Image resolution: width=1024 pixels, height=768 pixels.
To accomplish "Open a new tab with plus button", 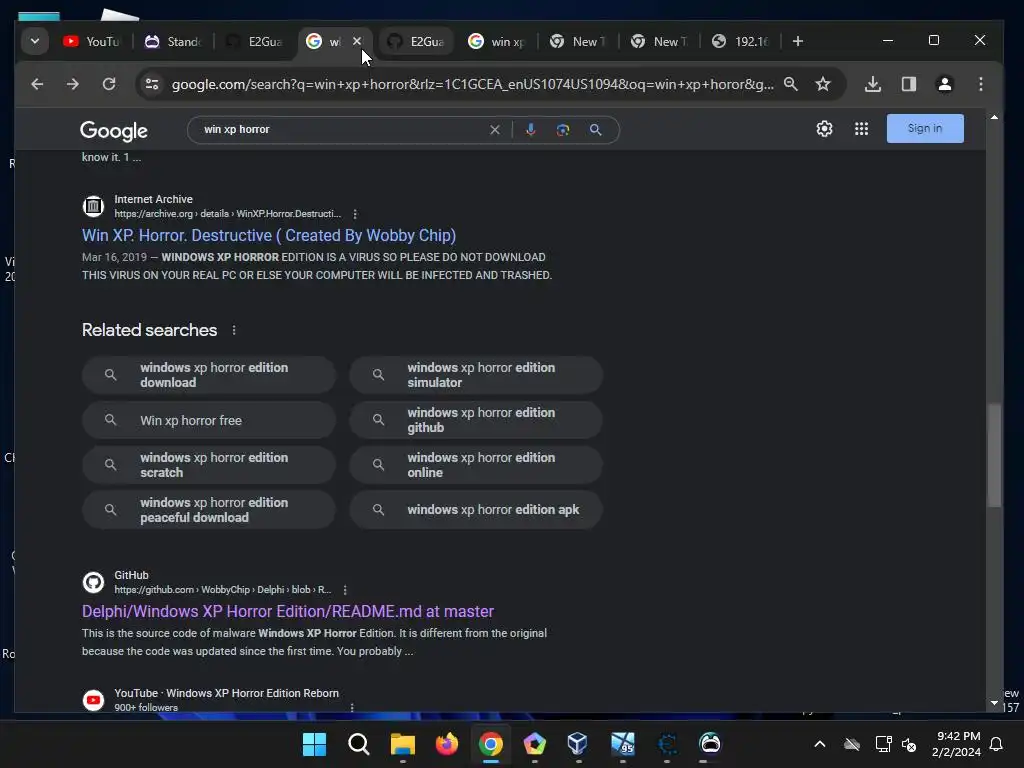I will (x=797, y=41).
